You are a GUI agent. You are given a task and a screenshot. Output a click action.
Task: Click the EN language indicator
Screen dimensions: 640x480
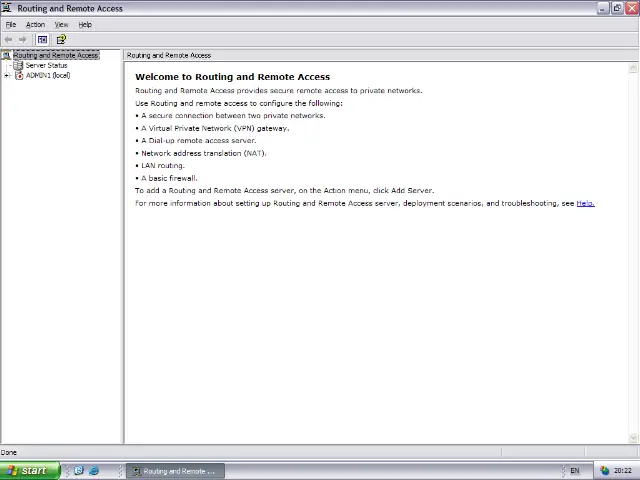[574, 470]
